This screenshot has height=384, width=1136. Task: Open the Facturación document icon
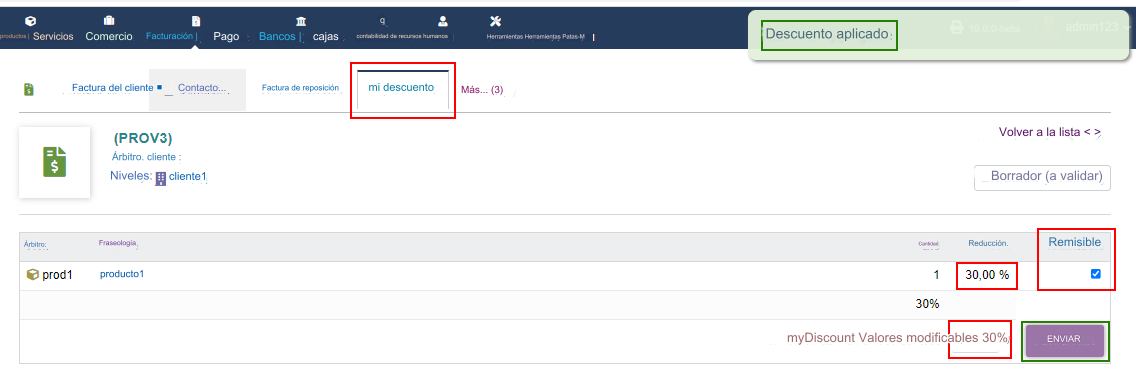point(195,21)
